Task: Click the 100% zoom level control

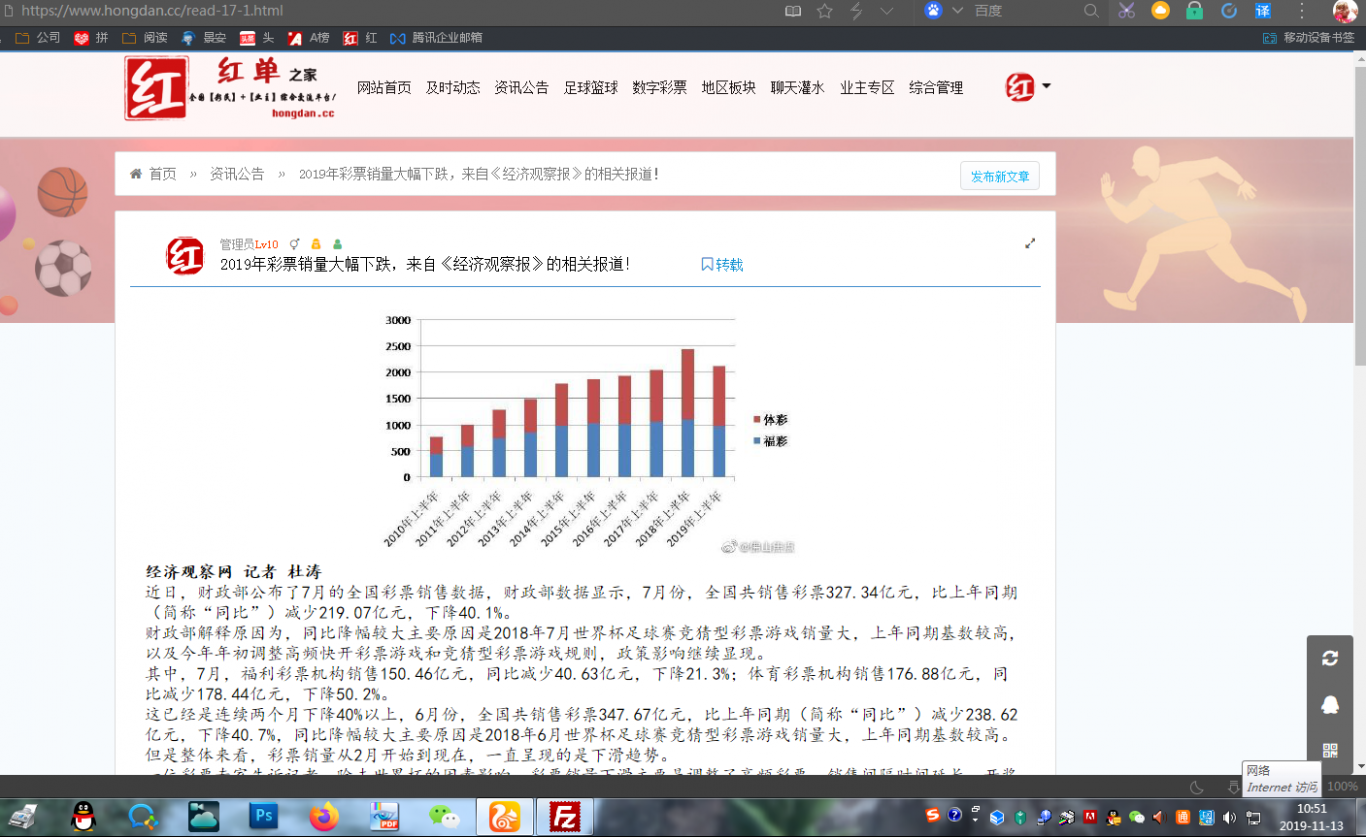Action: 1342,787
